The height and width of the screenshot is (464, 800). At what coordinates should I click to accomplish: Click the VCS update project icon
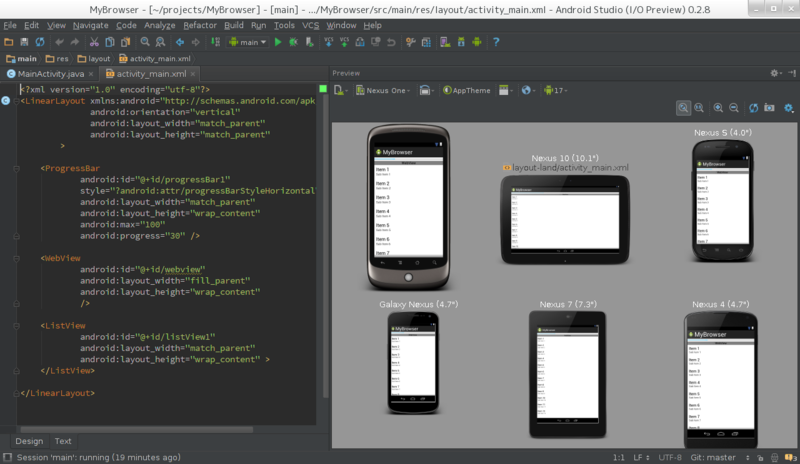(329, 42)
